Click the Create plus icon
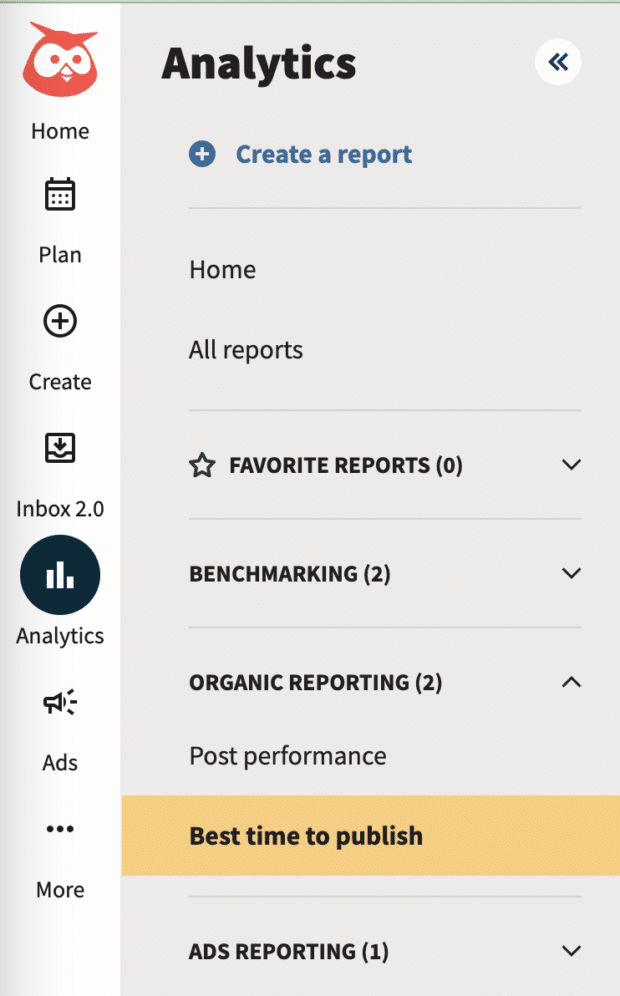 point(59,321)
